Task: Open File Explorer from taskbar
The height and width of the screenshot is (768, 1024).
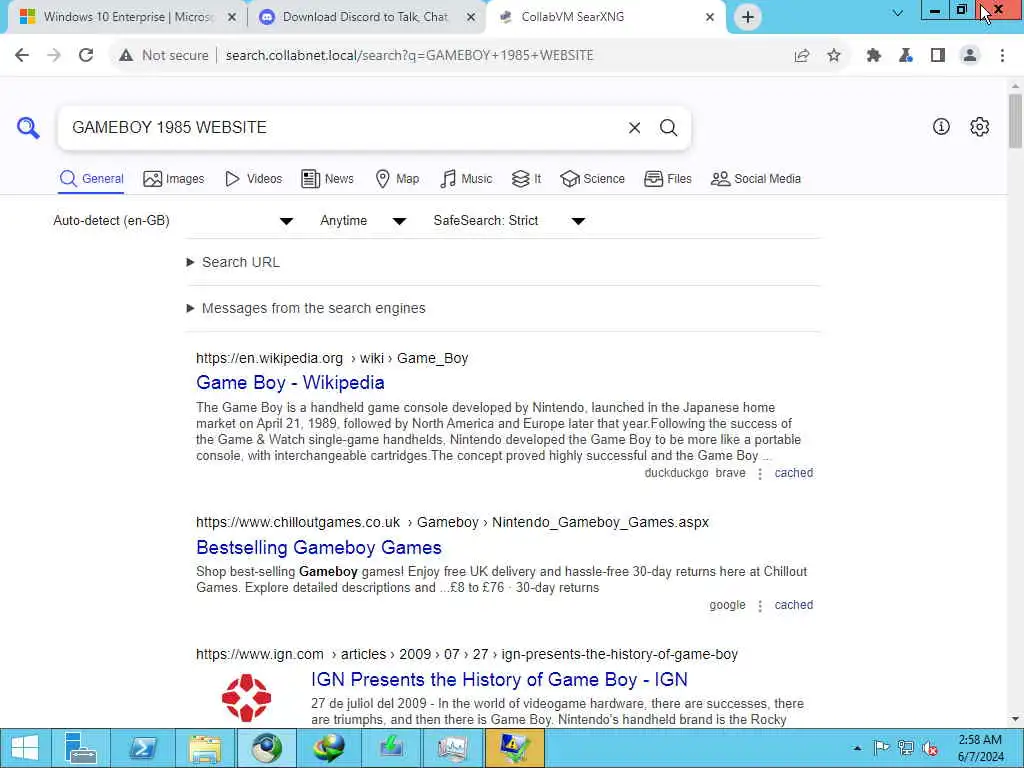Action: click(204, 748)
